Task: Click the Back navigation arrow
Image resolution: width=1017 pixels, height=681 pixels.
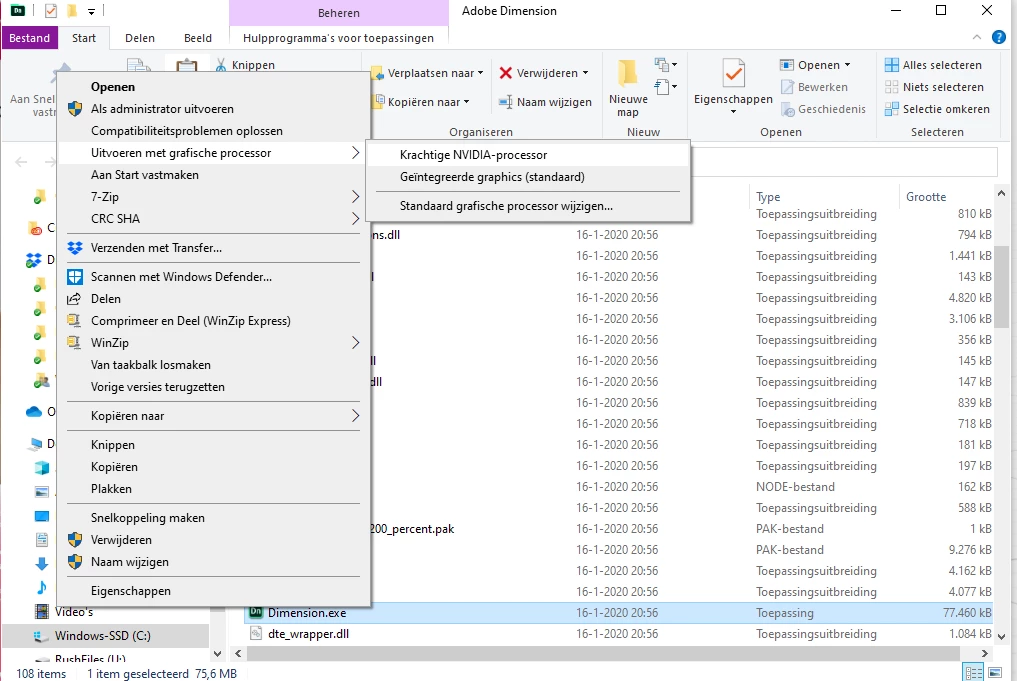Action: 21,161
